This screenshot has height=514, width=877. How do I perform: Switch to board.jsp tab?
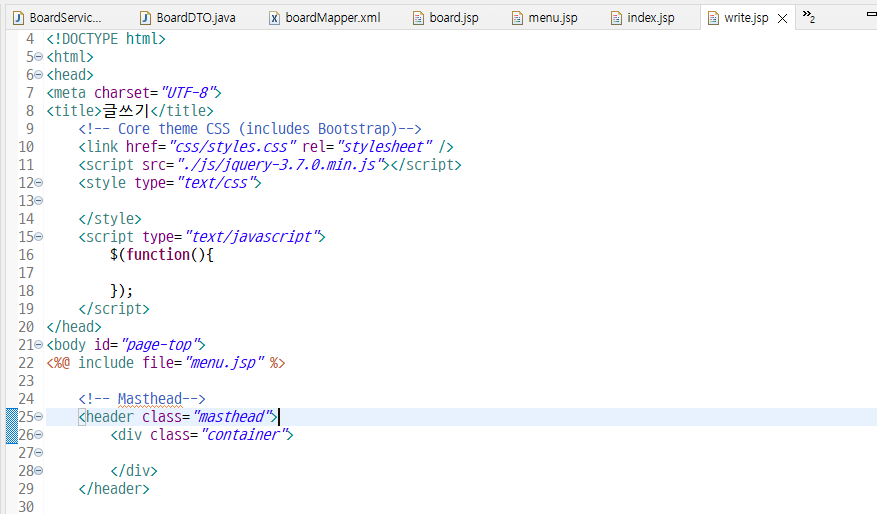[446, 18]
